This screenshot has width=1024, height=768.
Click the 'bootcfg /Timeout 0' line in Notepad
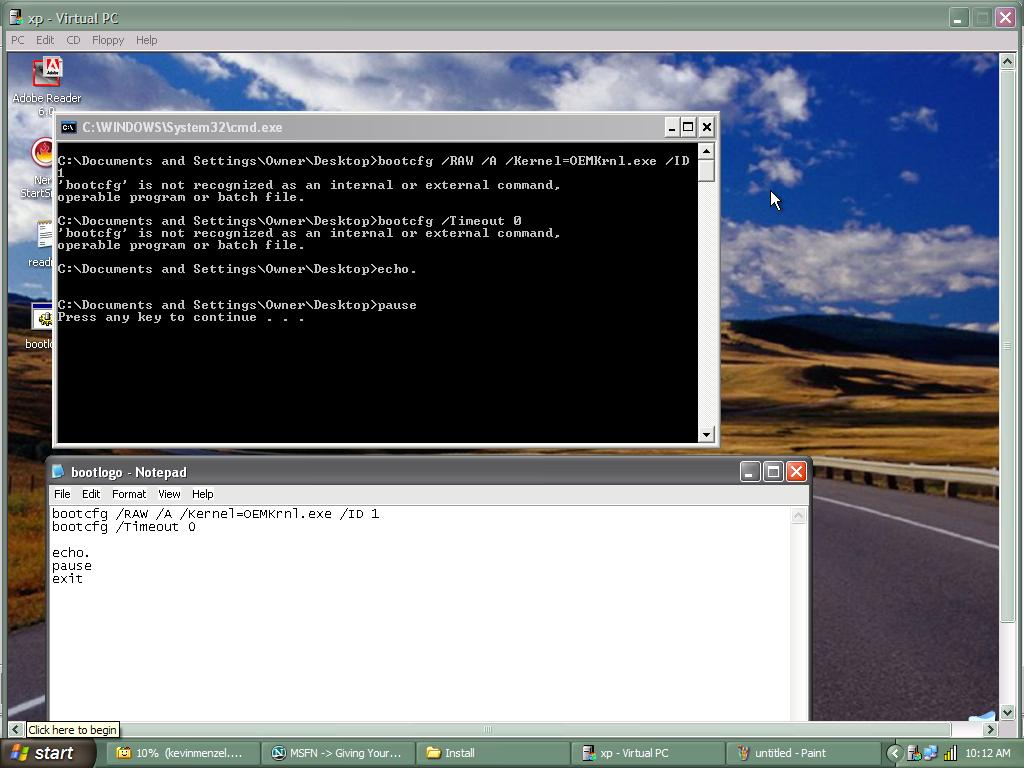(x=123, y=527)
